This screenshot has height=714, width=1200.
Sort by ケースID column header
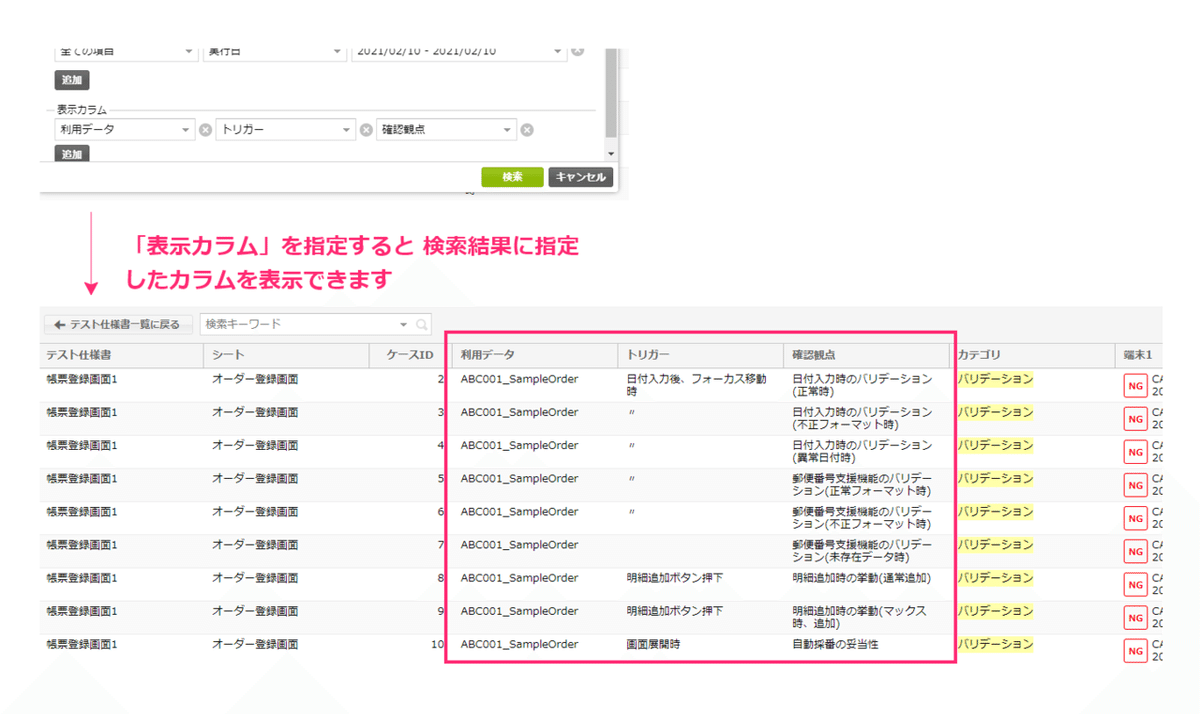(408, 354)
